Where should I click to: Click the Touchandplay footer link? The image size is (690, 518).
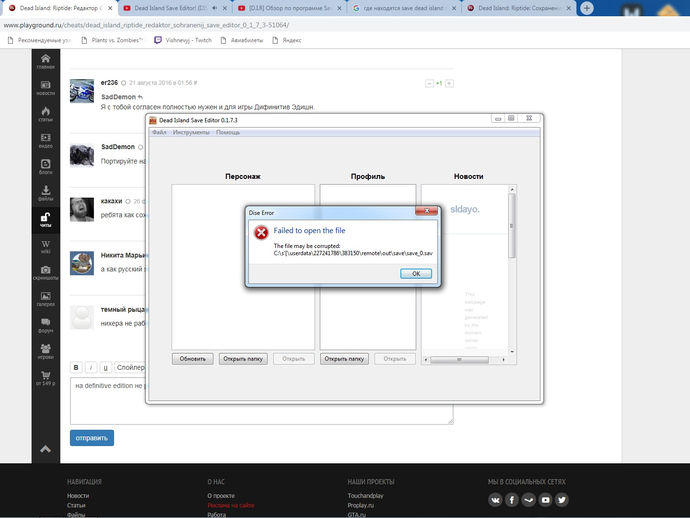click(365, 496)
